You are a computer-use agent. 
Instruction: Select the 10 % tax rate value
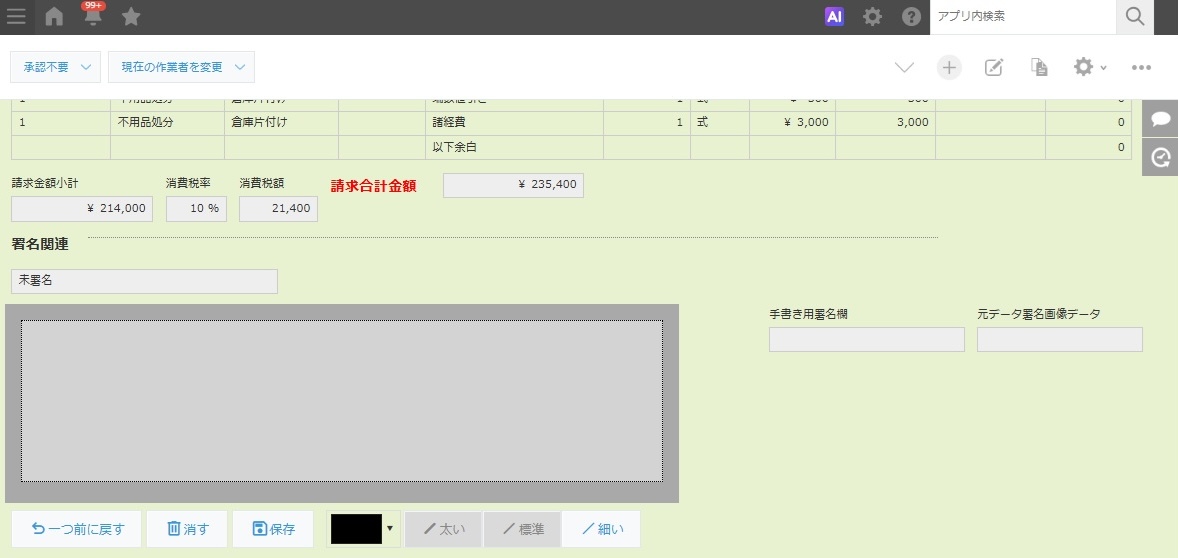(196, 209)
